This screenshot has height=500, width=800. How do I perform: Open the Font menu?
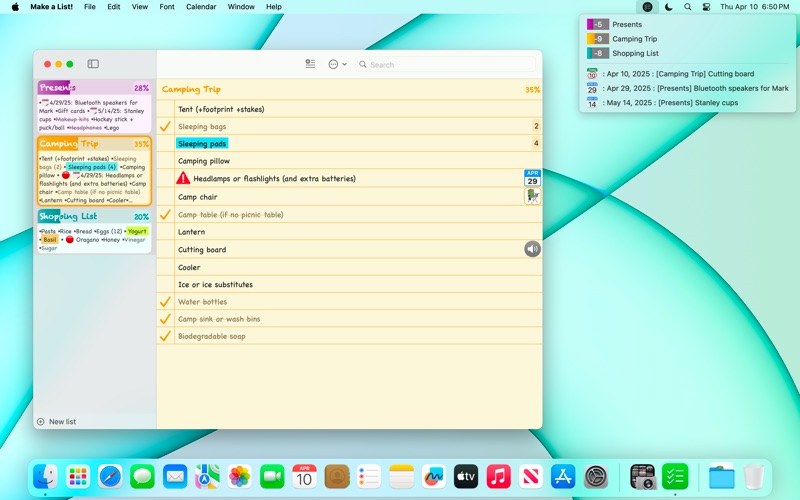167,7
